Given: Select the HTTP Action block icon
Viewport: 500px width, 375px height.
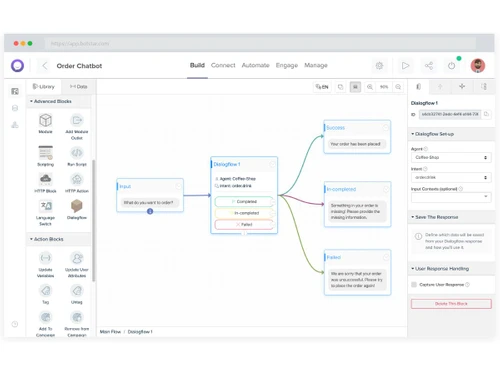Looking at the screenshot, I should pyautogui.click(x=77, y=179).
